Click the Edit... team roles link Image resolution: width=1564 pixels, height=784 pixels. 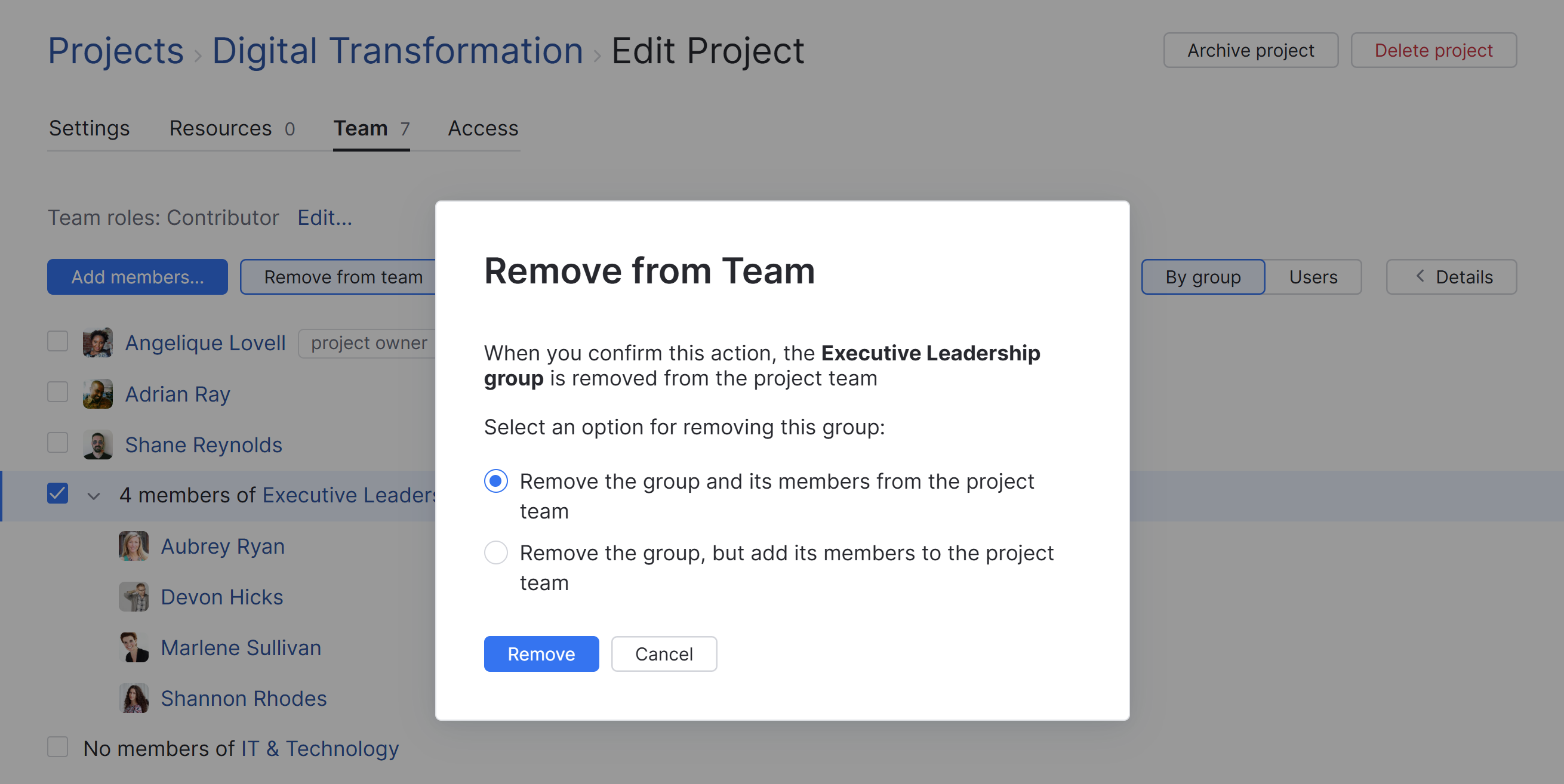(324, 217)
